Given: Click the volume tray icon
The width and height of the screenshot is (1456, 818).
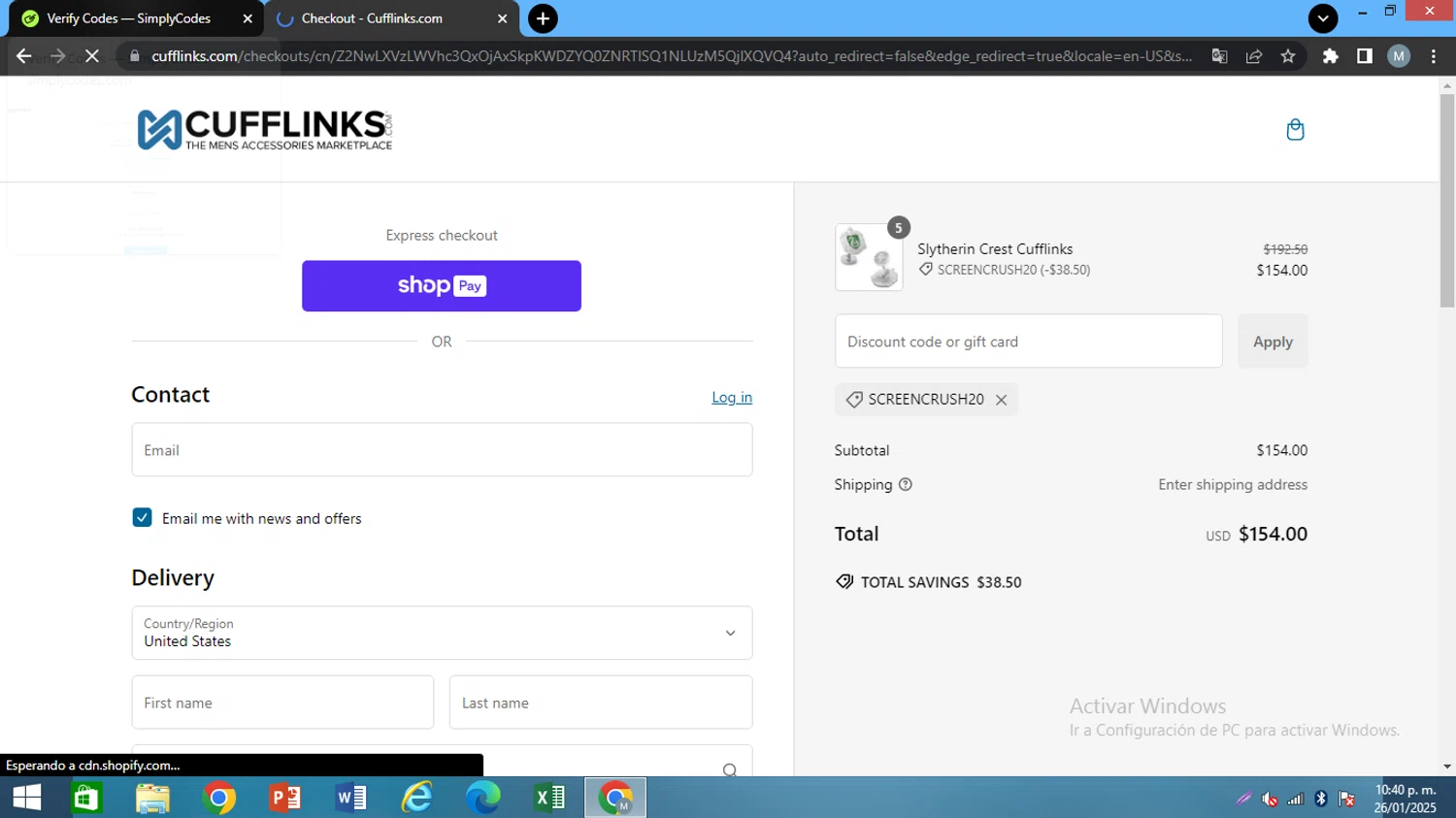Looking at the screenshot, I should pyautogui.click(x=1270, y=799).
